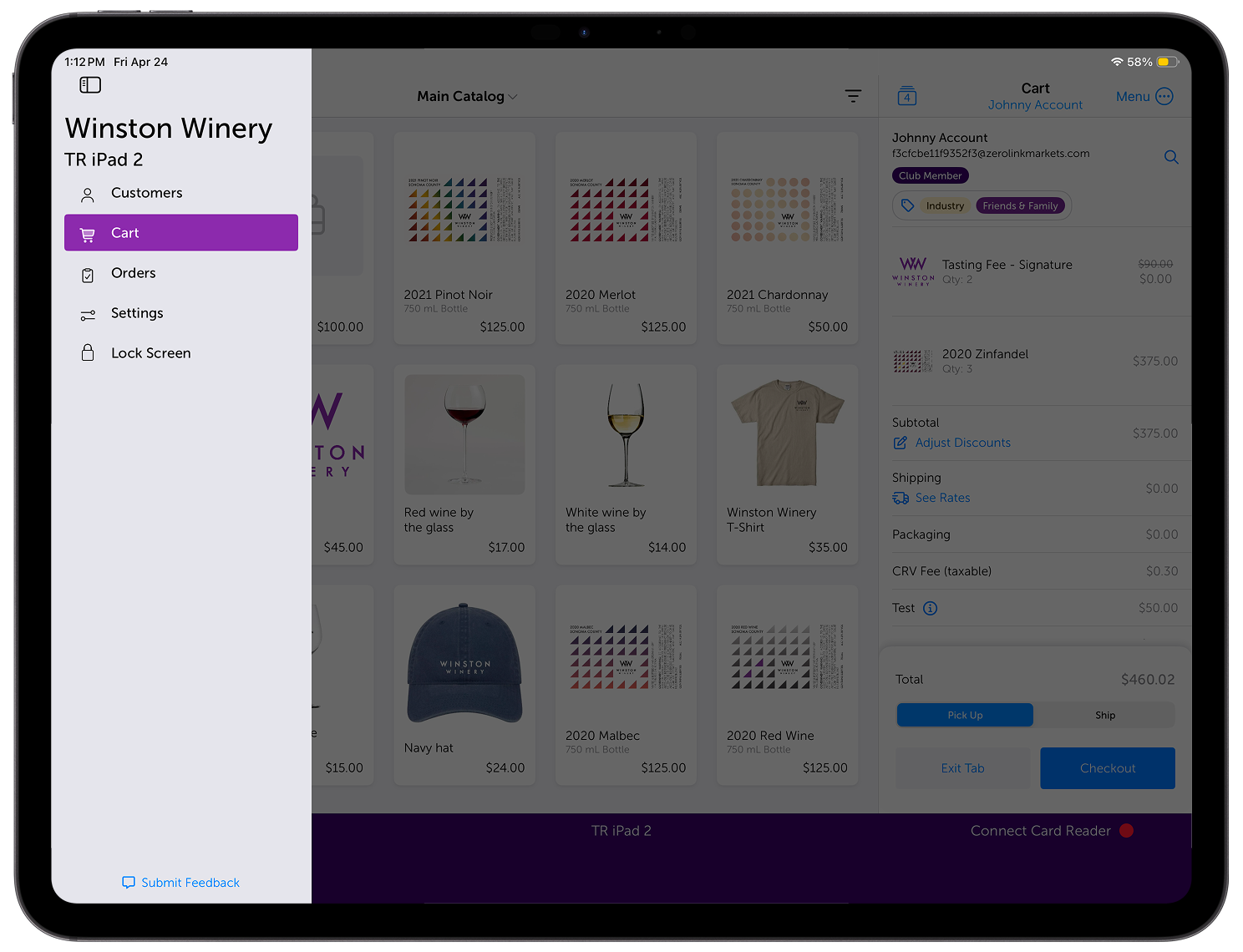Image resolution: width=1243 pixels, height=952 pixels.
Task: Switch the fulfillment option to Ship
Action: (x=1105, y=715)
